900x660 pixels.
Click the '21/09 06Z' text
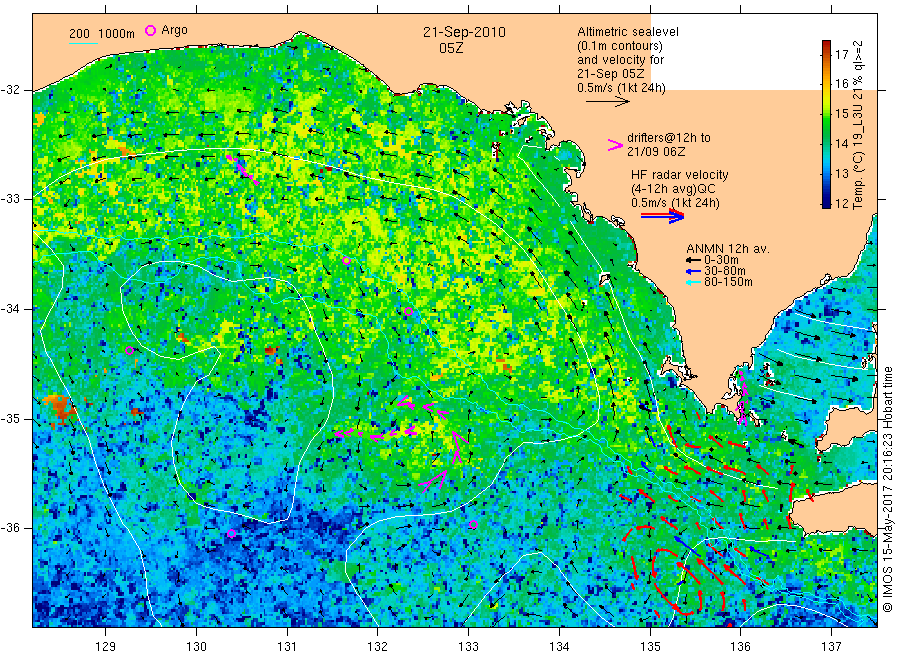point(656,152)
